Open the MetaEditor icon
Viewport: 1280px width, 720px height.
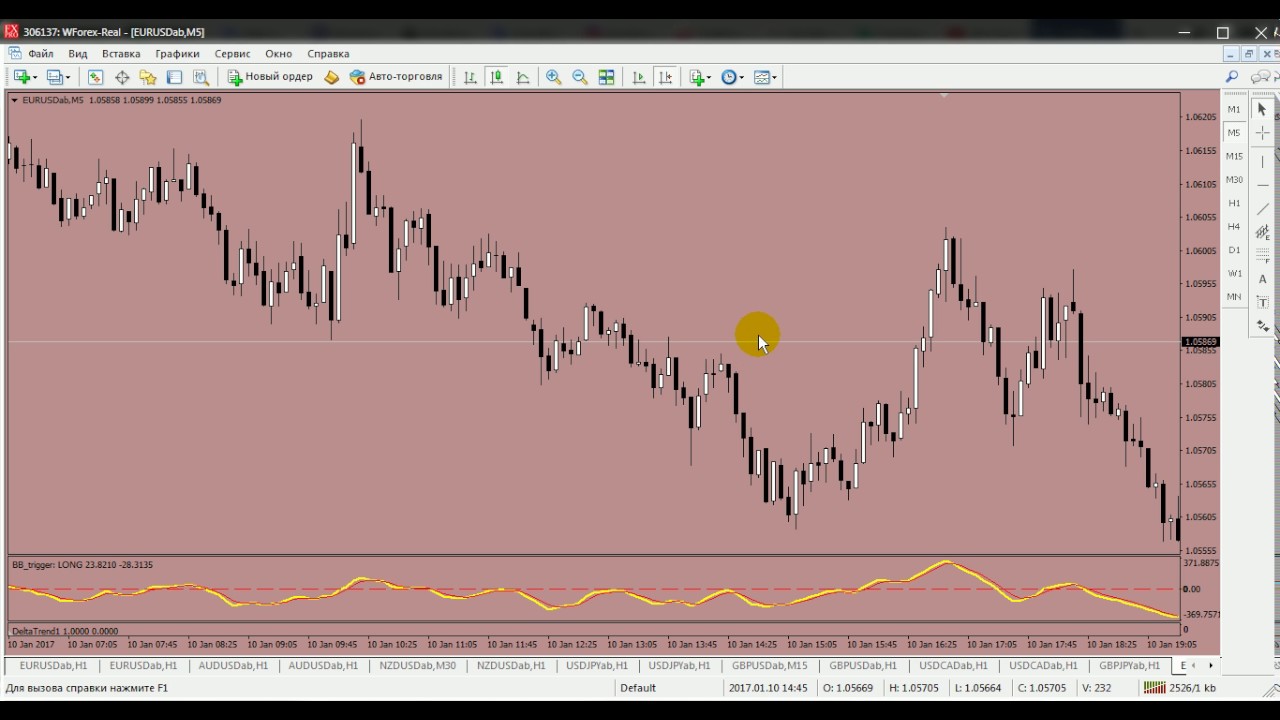click(332, 77)
